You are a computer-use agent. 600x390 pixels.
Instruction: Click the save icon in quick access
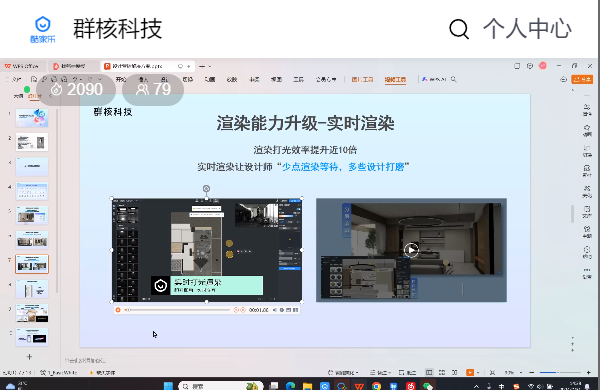34,79
